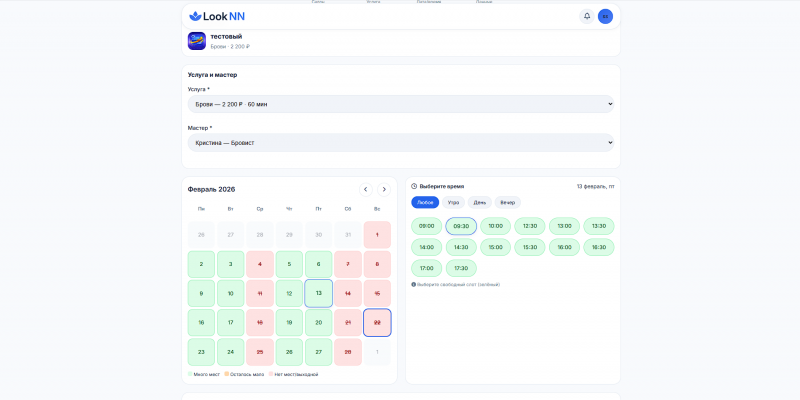Pick the 15:00 time slot
This screenshot has width=800, height=400.
tap(495, 247)
